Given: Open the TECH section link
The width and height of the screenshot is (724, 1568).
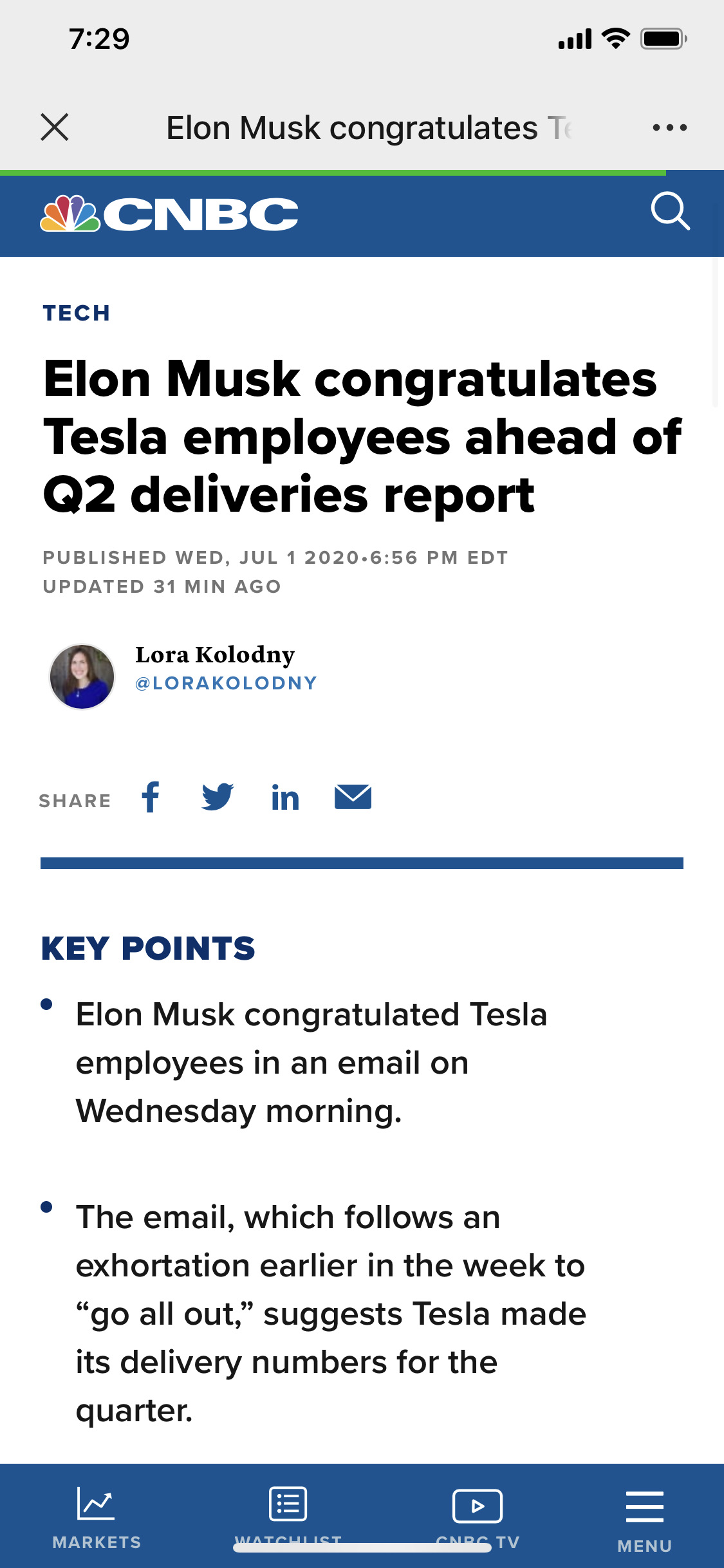Looking at the screenshot, I should tap(77, 313).
